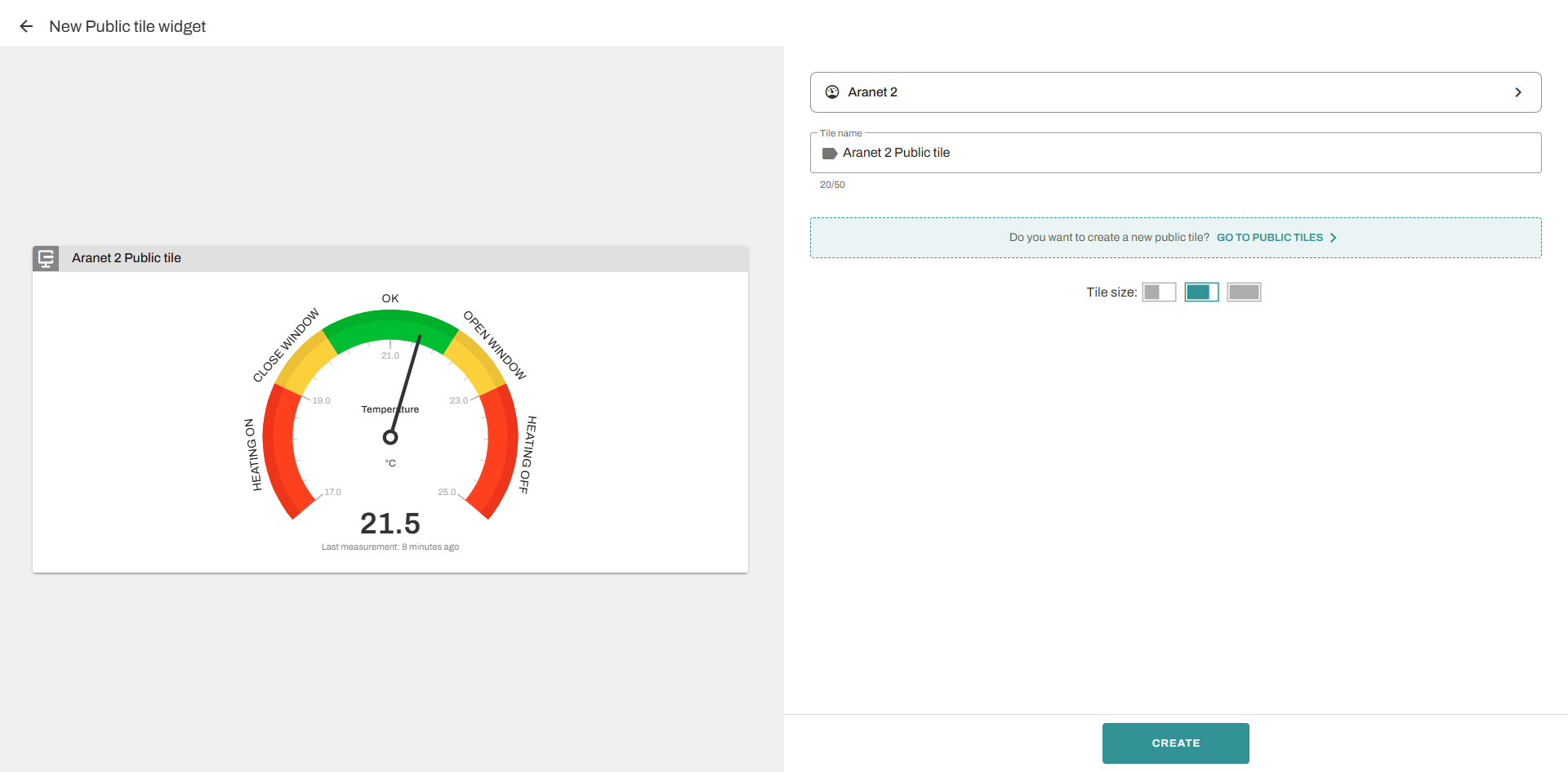The height and width of the screenshot is (772, 1568).
Task: Click the green OK gauge segment
Action: [390, 325]
